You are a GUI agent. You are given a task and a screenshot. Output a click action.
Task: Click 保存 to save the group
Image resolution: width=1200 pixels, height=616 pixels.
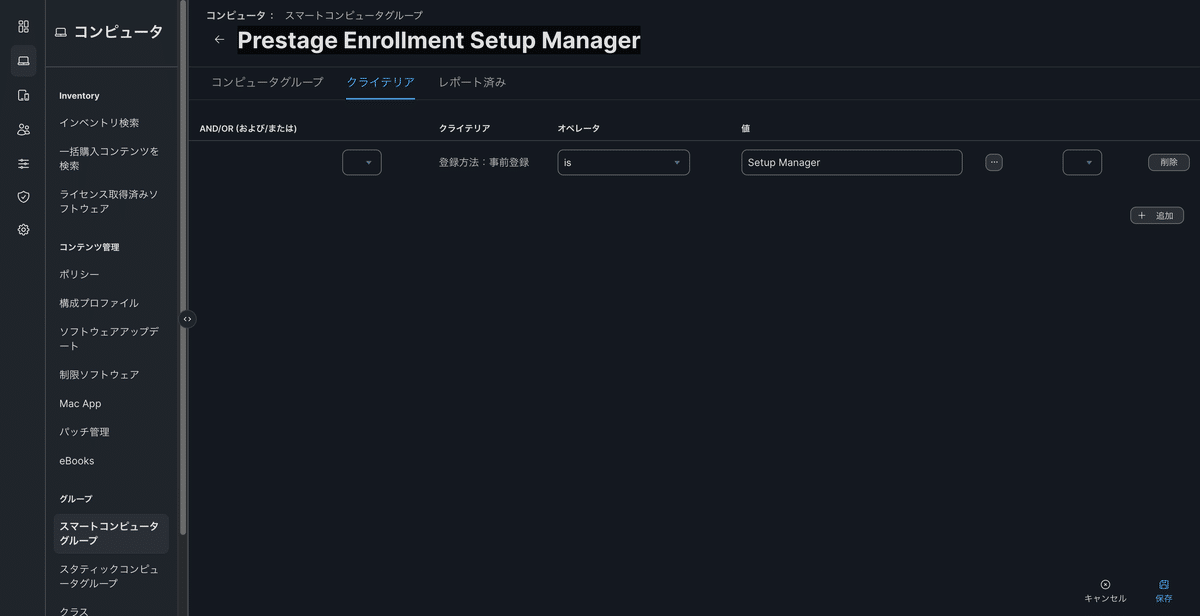pos(1163,590)
